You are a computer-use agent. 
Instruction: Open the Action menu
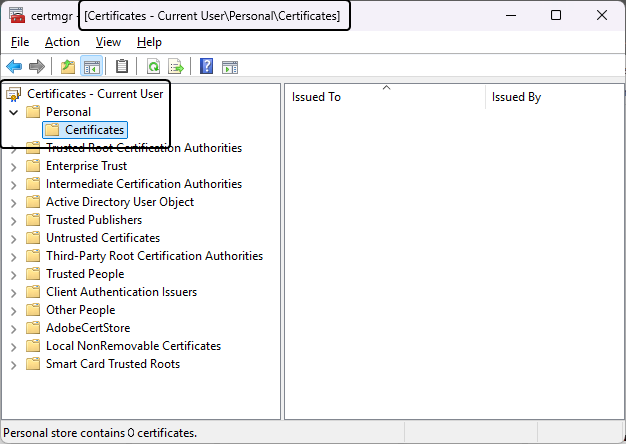point(62,42)
